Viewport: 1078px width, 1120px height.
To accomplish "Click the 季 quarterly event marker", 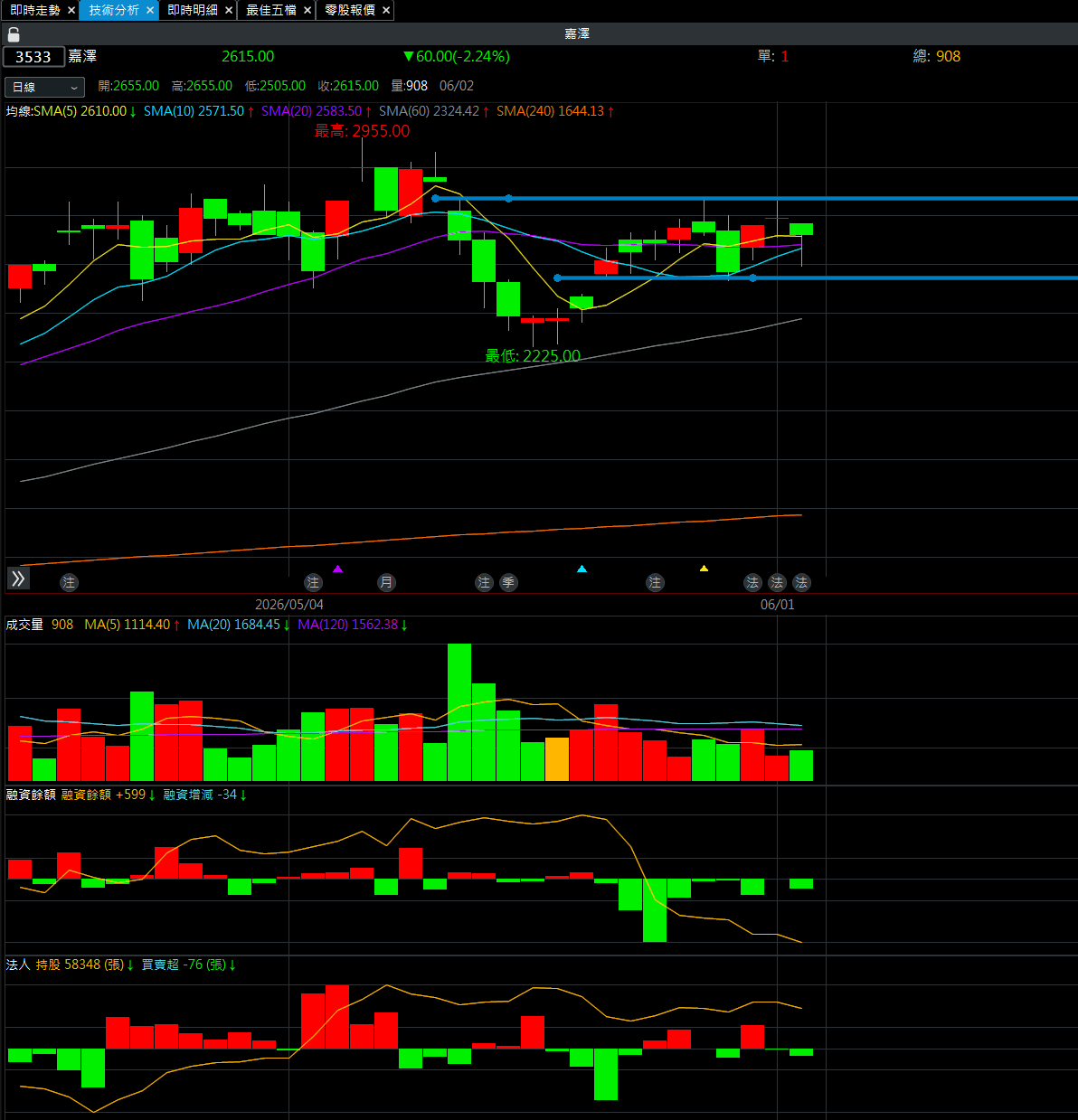I will coord(508,583).
